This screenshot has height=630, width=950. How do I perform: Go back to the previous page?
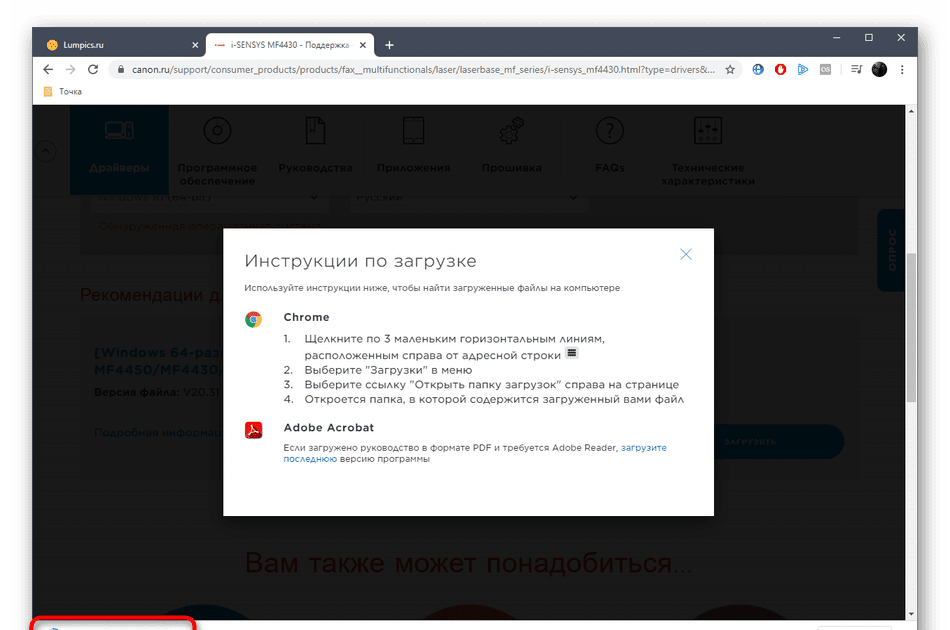click(x=48, y=70)
